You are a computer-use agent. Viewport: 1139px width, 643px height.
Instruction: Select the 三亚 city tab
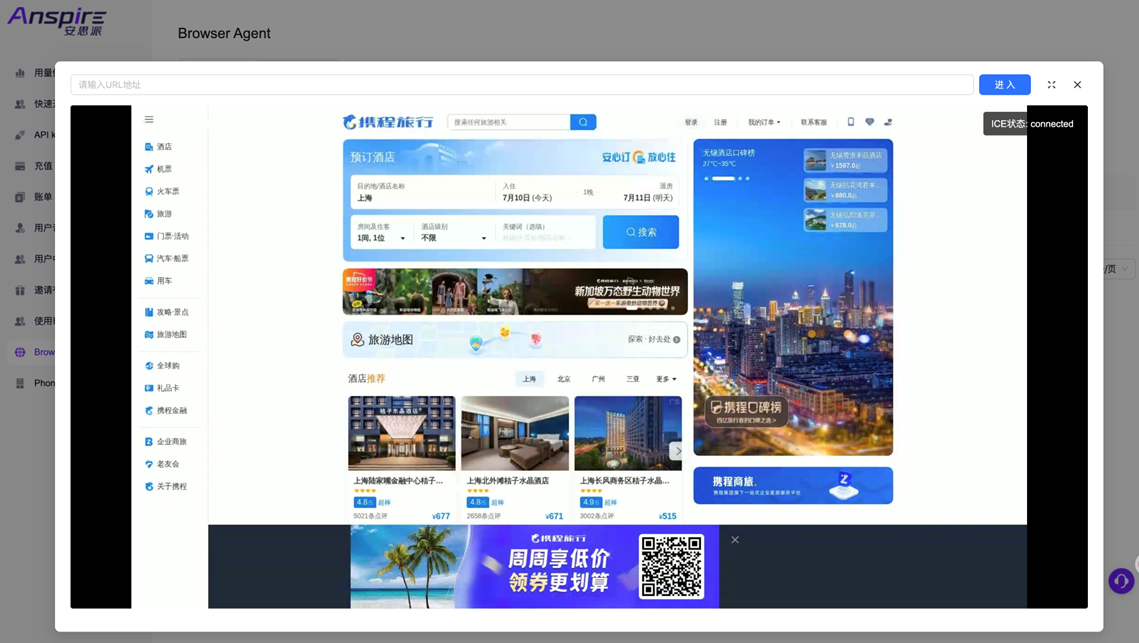(632, 379)
